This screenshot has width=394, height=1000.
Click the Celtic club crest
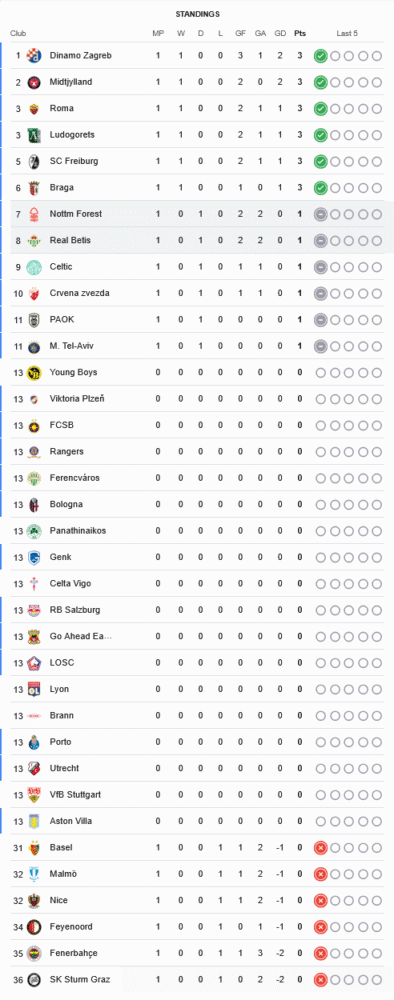(34, 267)
